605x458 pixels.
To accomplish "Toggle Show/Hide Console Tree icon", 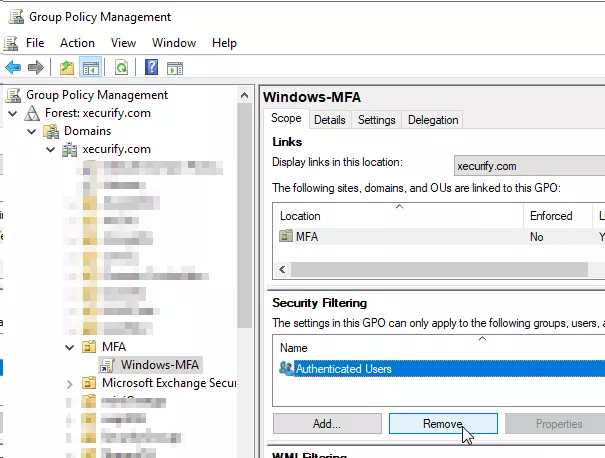I will (x=91, y=68).
